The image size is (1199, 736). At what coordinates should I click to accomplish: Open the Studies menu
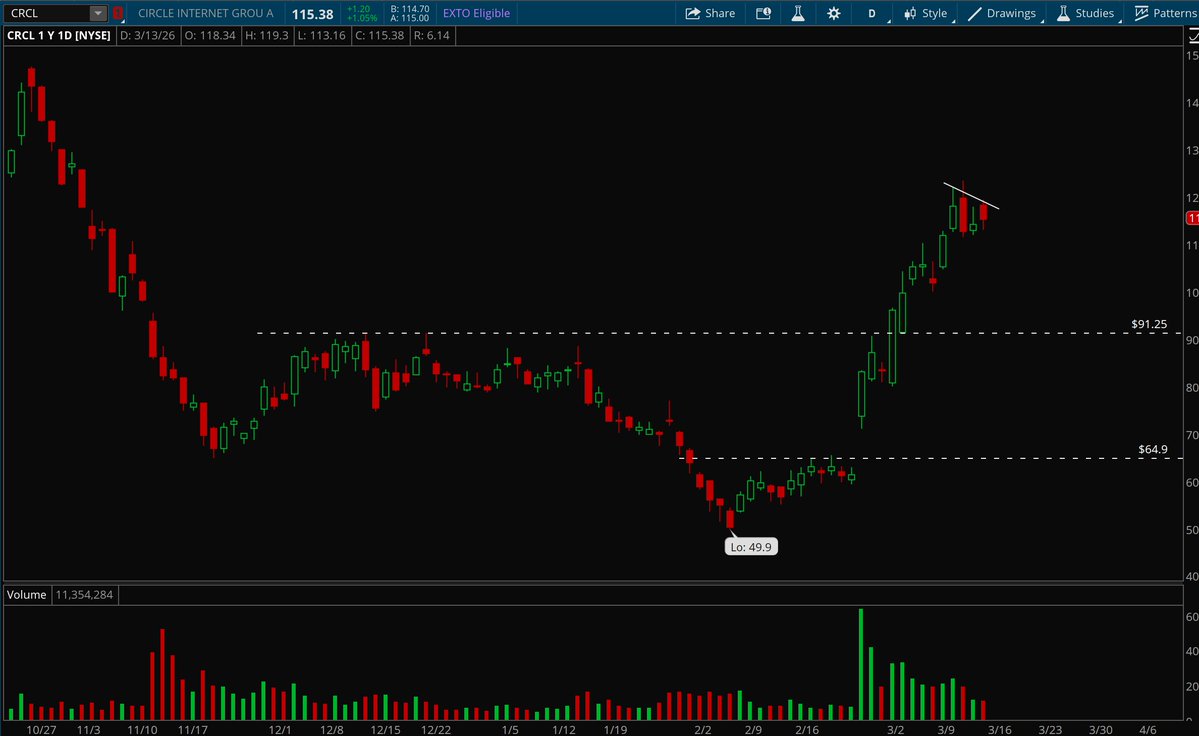1086,13
